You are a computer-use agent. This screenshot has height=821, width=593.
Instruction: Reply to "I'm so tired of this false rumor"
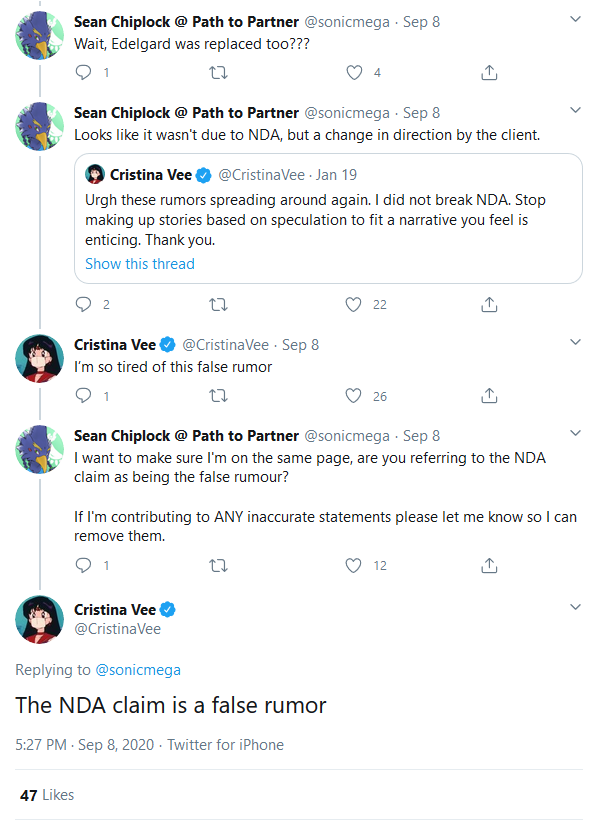click(x=84, y=396)
